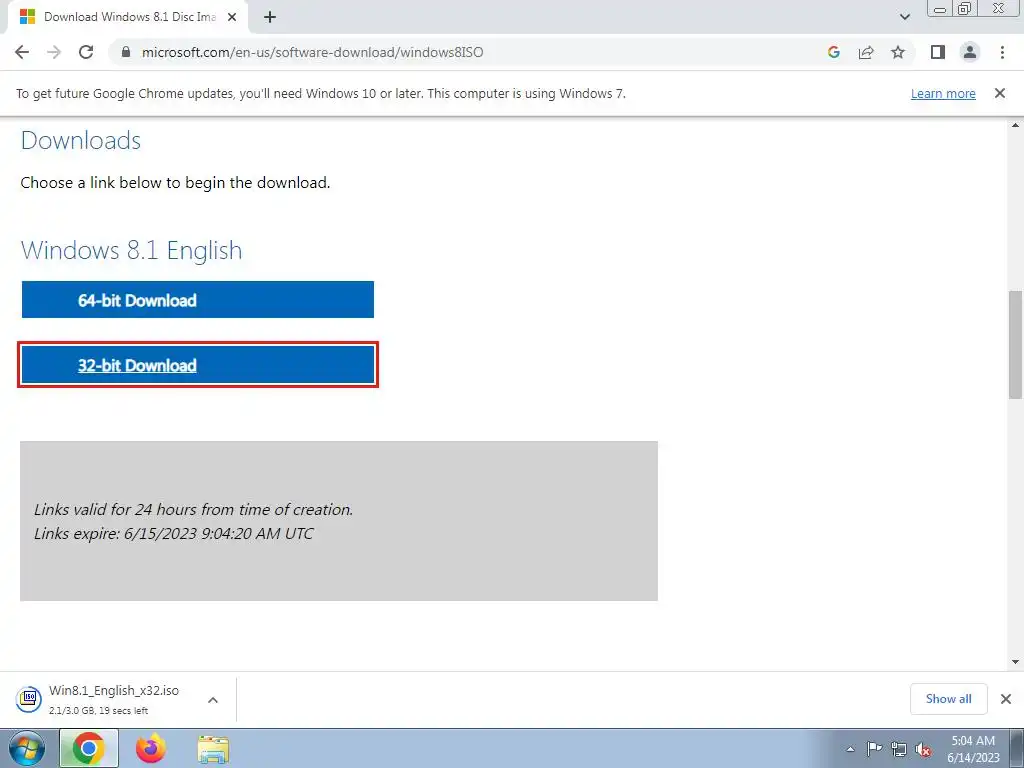This screenshot has width=1024, height=768.
Task: Close the Download Windows 8.1 tab
Action: tap(232, 18)
